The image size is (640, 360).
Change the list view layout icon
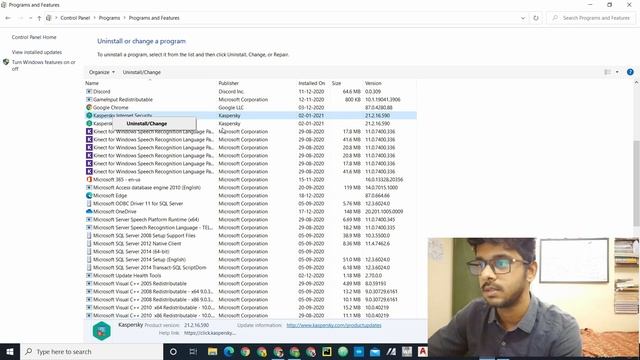(x=607, y=72)
